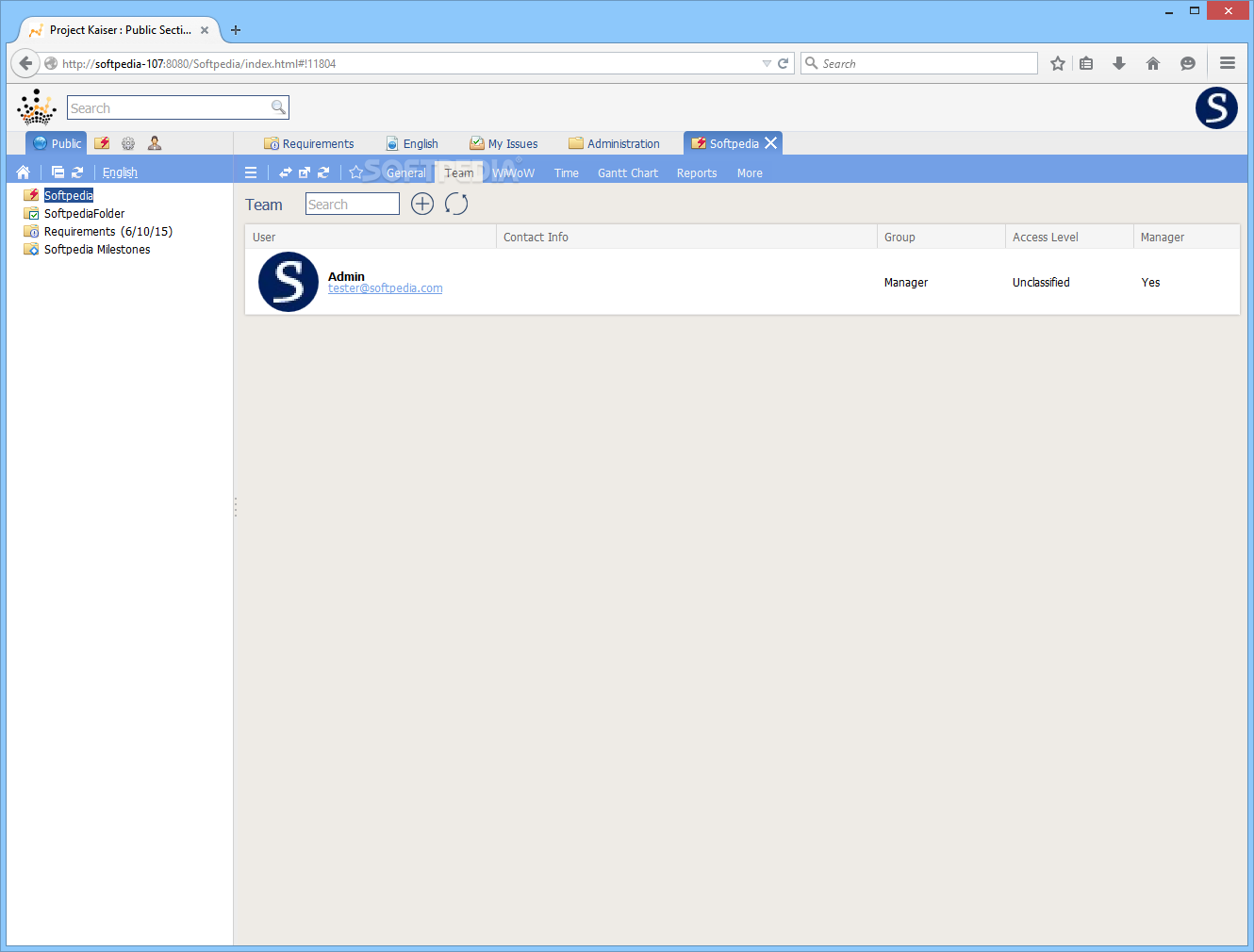Click Admin's avatar in the team table
Viewport: 1254px width, 952px height.
click(x=289, y=282)
